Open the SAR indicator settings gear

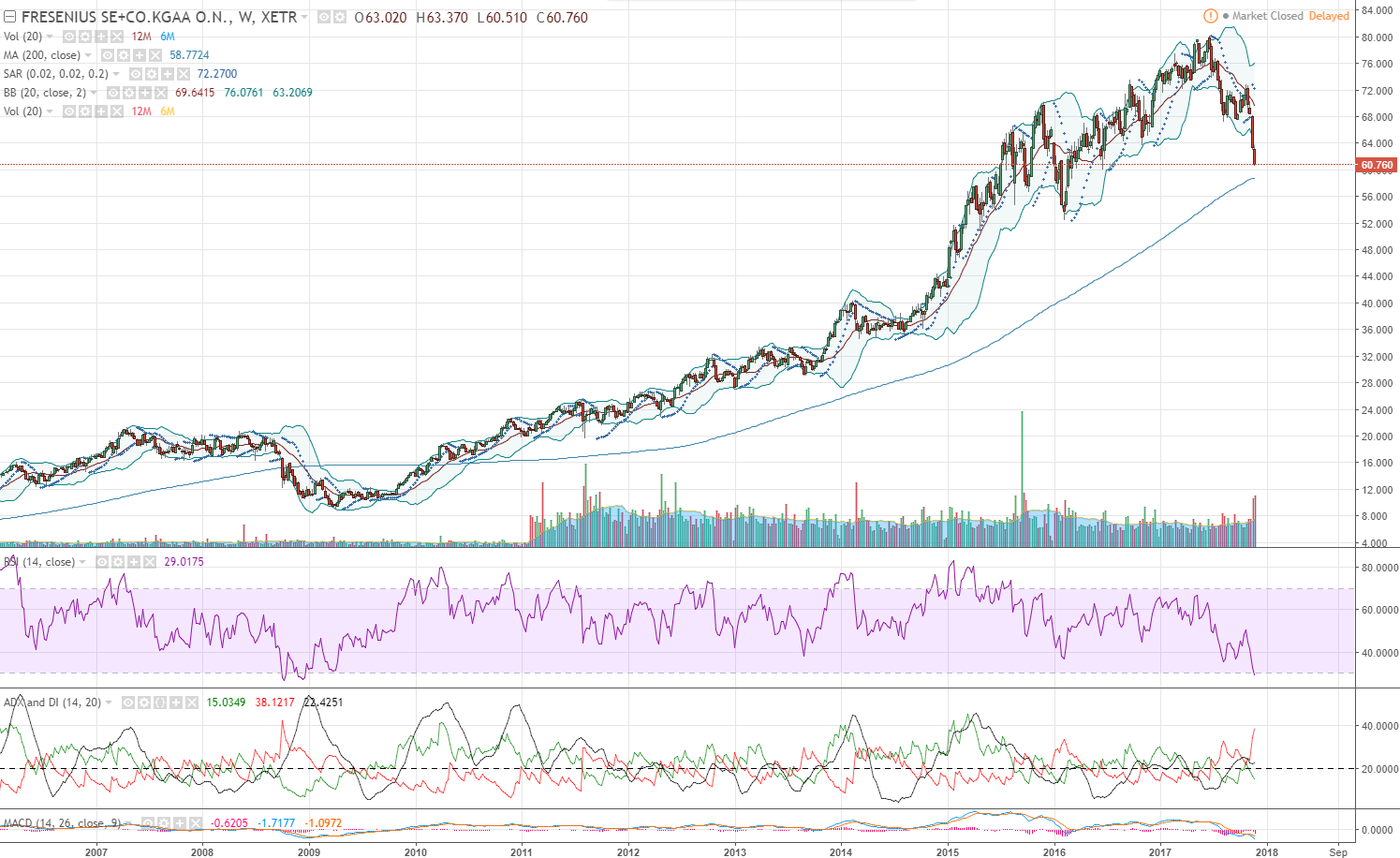(151, 74)
